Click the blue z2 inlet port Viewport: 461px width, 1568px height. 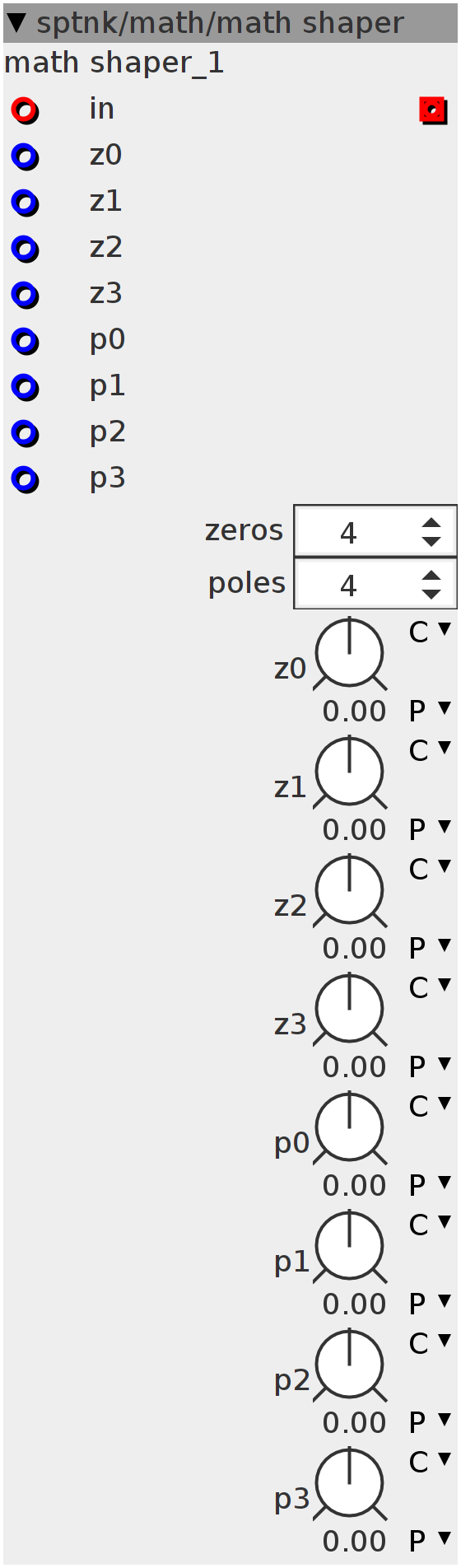pos(25,248)
